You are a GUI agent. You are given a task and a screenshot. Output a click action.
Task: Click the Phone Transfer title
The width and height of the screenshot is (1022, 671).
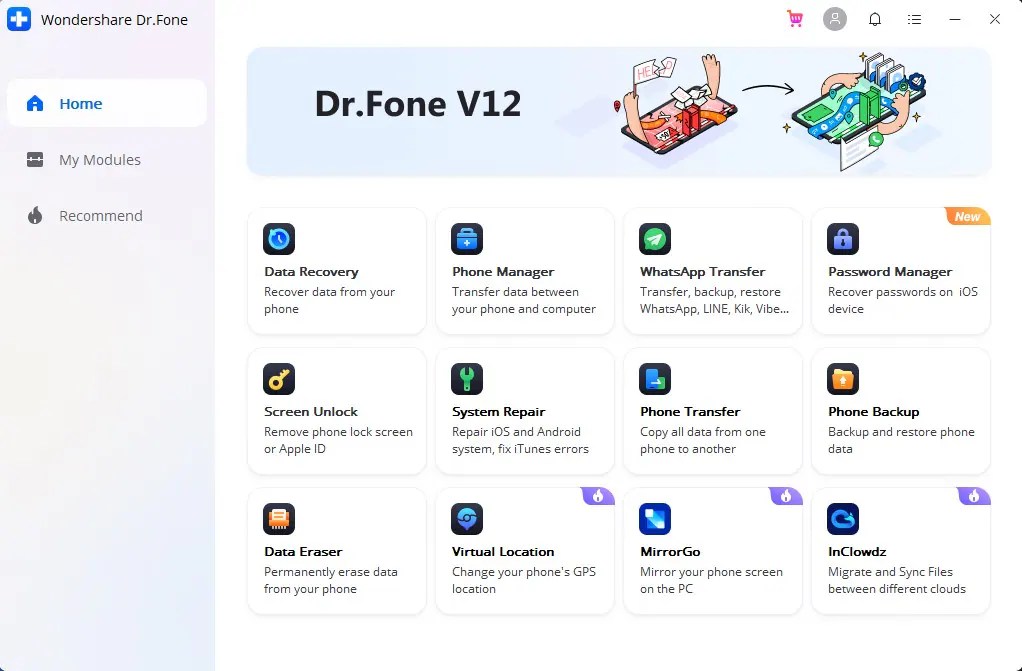click(x=690, y=412)
